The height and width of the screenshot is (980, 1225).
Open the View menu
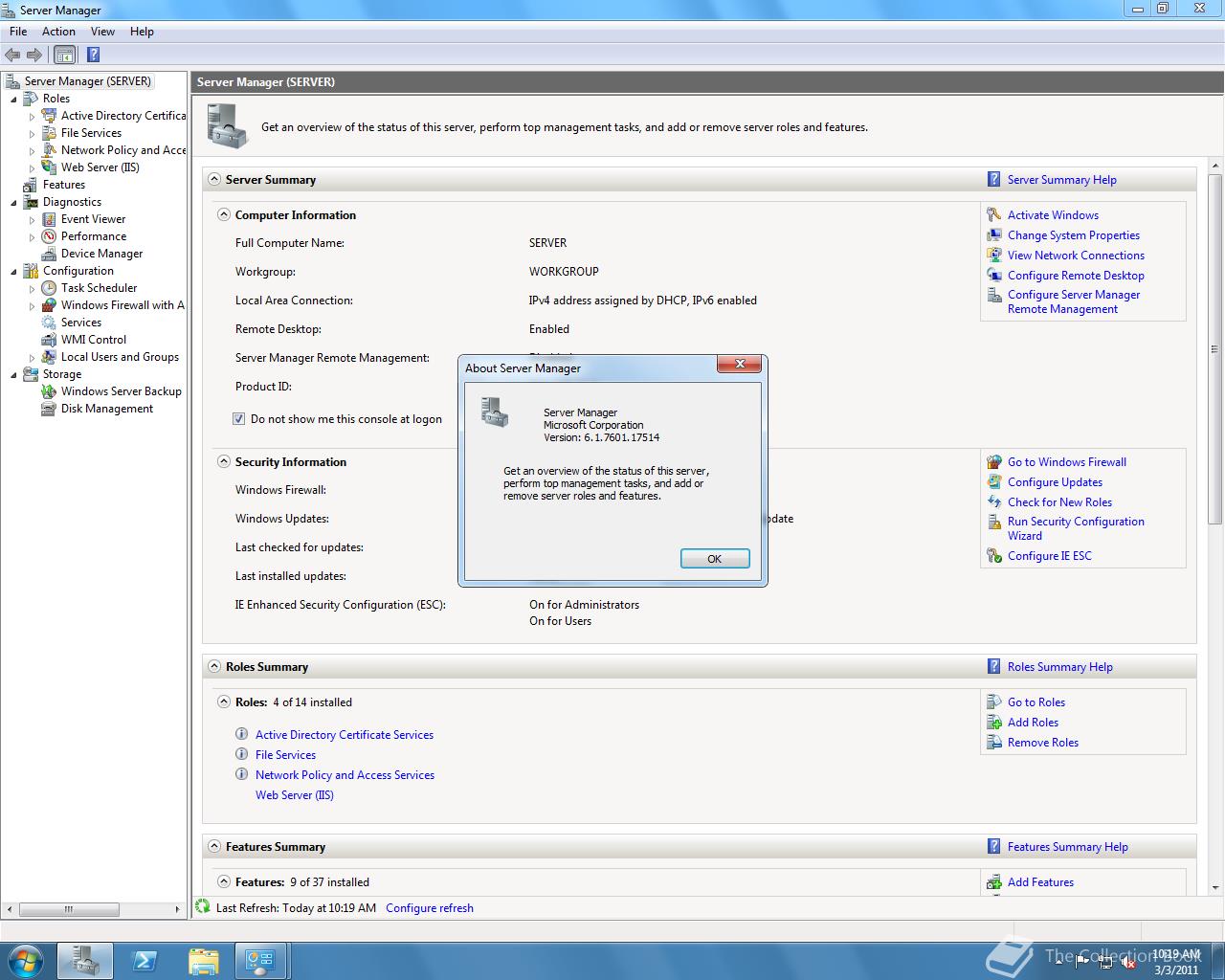point(102,32)
